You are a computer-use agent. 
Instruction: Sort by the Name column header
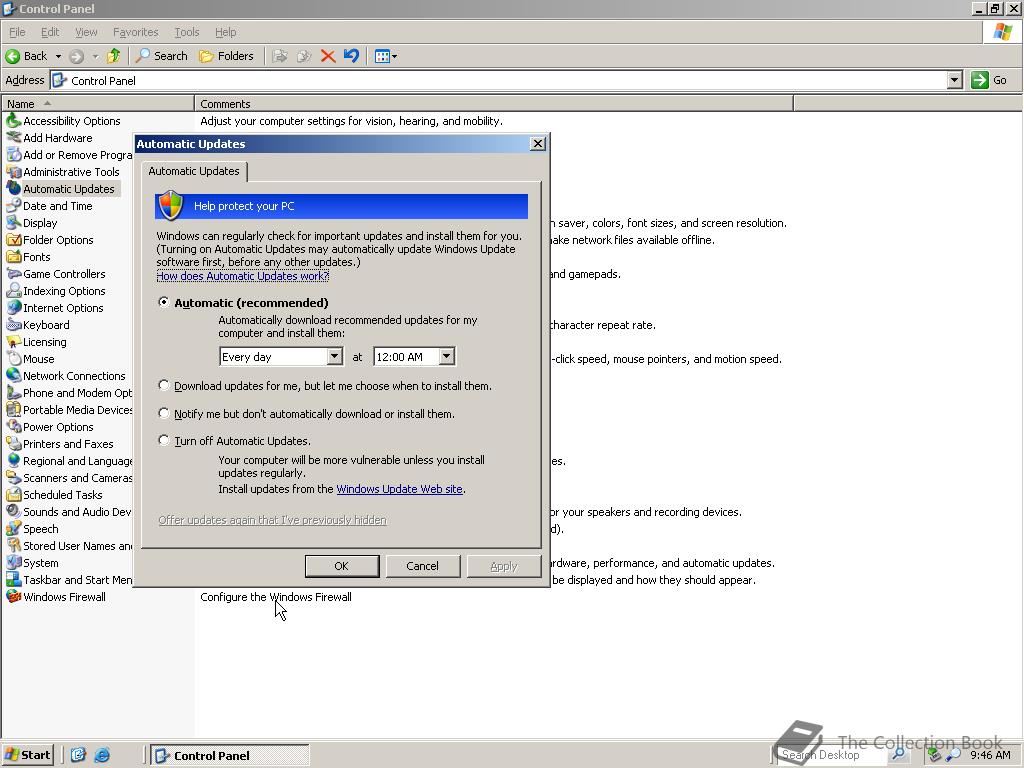coord(98,104)
